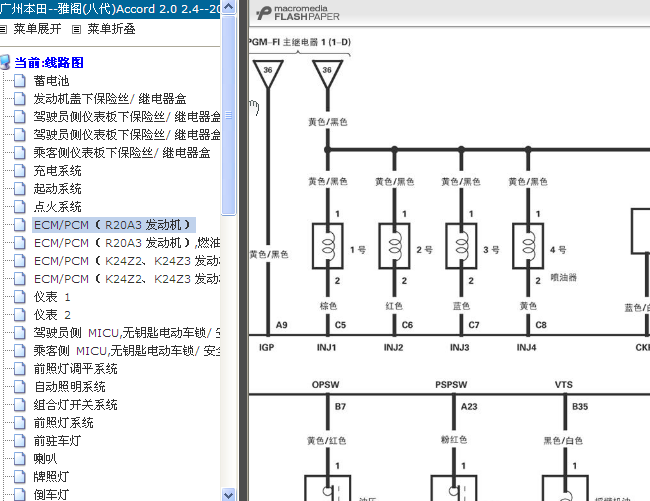Open the 前照灯系统 diagram
Image resolution: width=650 pixels, height=501 pixels.
pyautogui.click(x=63, y=423)
